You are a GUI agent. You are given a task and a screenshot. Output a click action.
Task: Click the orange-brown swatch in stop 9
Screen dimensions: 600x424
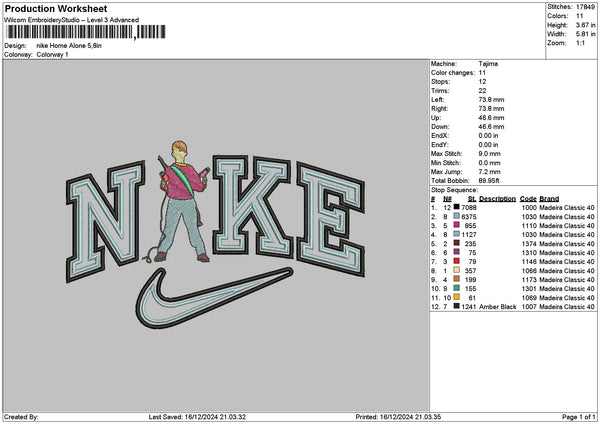(x=457, y=279)
